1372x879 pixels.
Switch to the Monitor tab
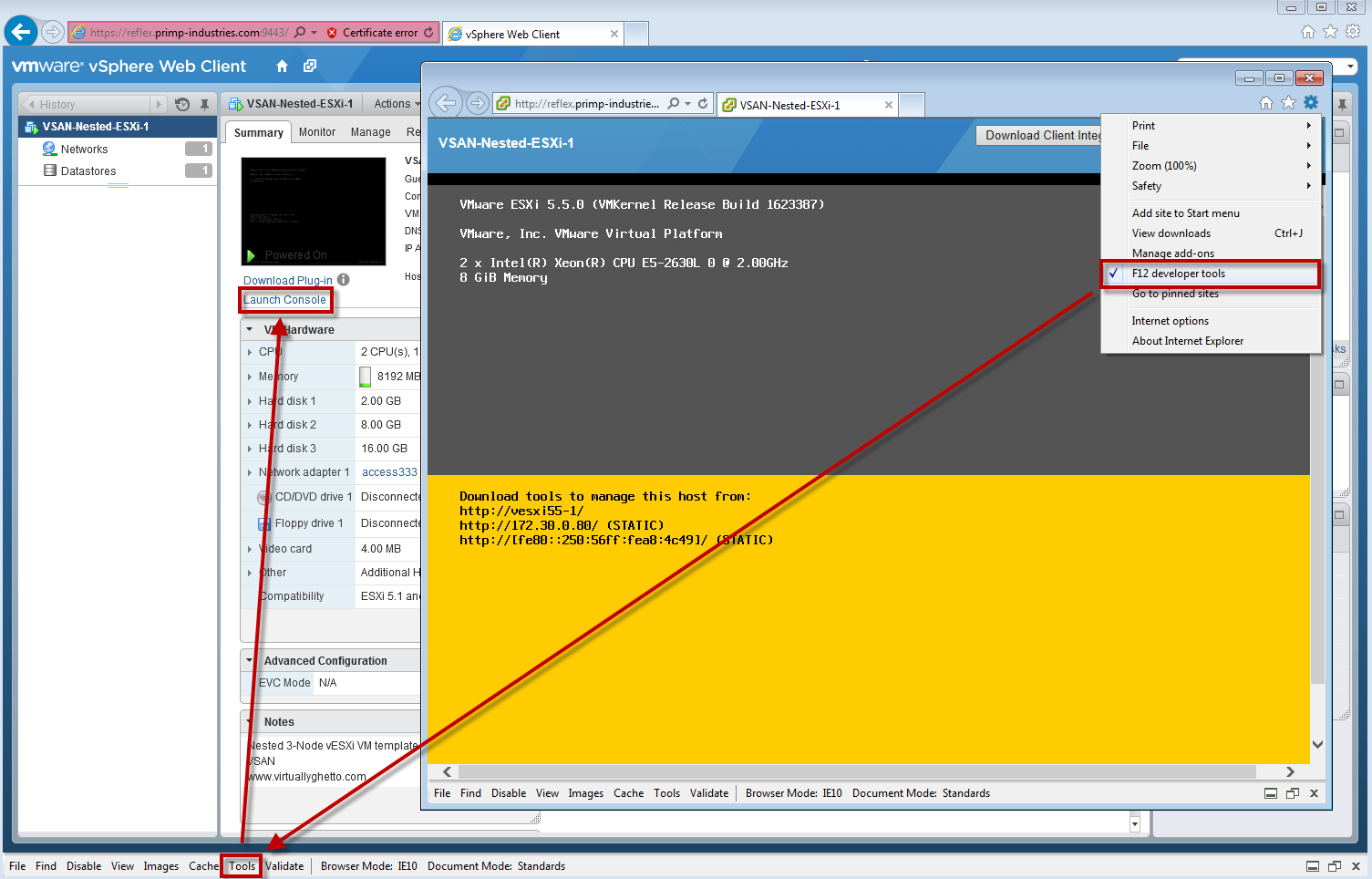[x=316, y=132]
